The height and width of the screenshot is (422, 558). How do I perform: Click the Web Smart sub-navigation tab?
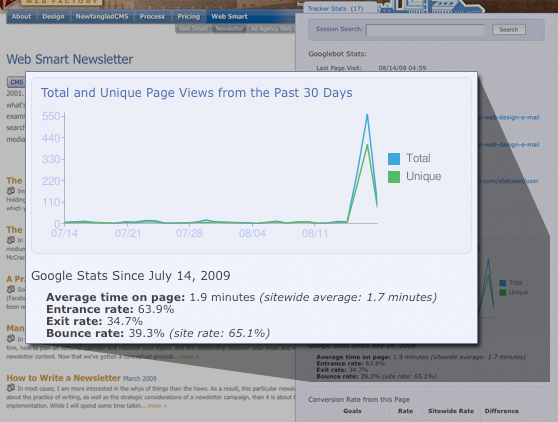click(193, 29)
